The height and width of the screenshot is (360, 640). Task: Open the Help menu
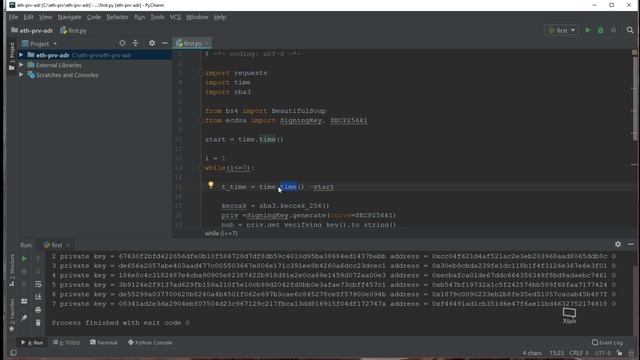[220, 17]
